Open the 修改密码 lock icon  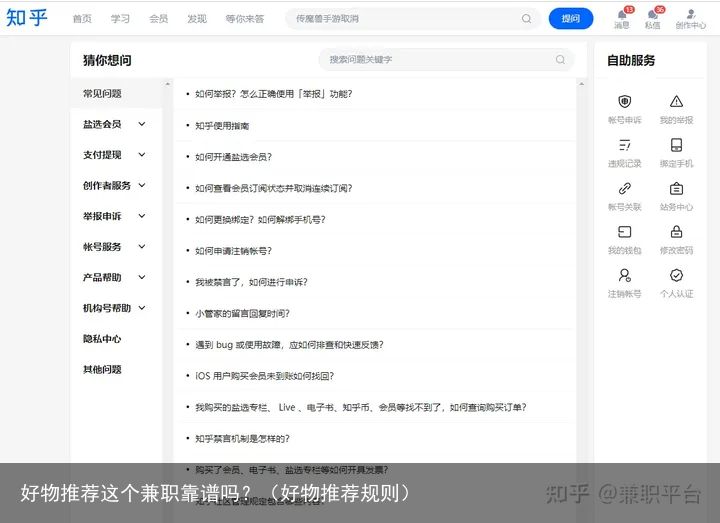point(676,231)
